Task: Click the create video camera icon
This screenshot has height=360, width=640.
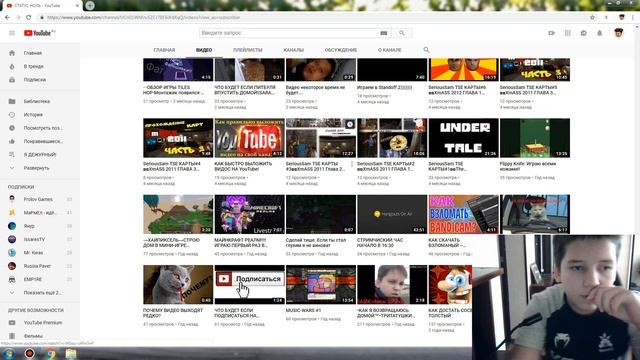Action: pos(551,33)
